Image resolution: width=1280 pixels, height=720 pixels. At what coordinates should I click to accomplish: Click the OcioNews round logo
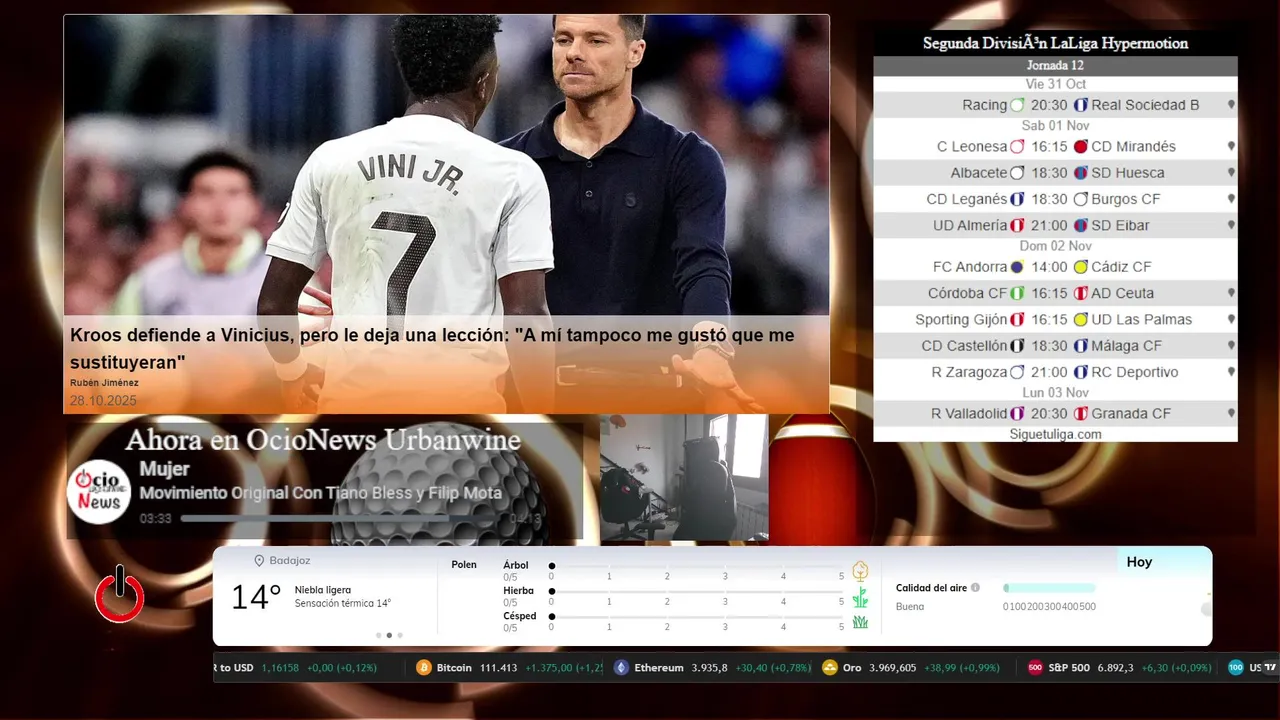pyautogui.click(x=99, y=491)
